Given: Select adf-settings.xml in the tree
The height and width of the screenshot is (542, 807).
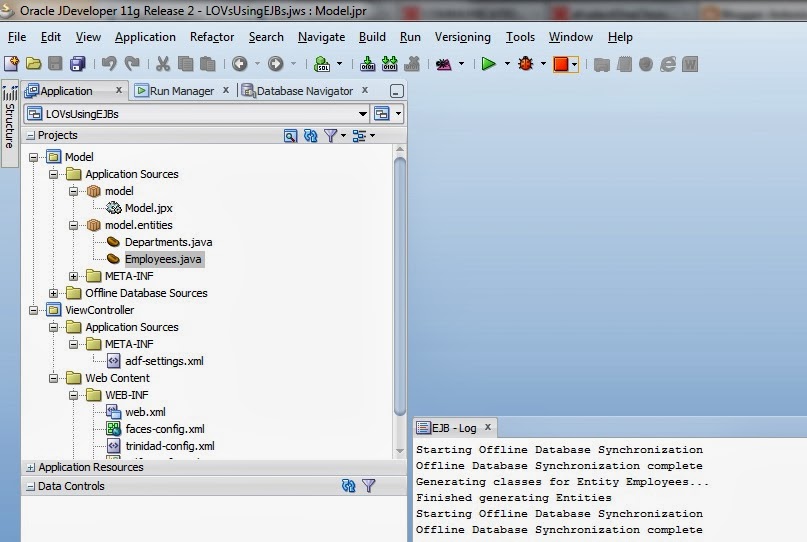Looking at the screenshot, I should click(164, 361).
